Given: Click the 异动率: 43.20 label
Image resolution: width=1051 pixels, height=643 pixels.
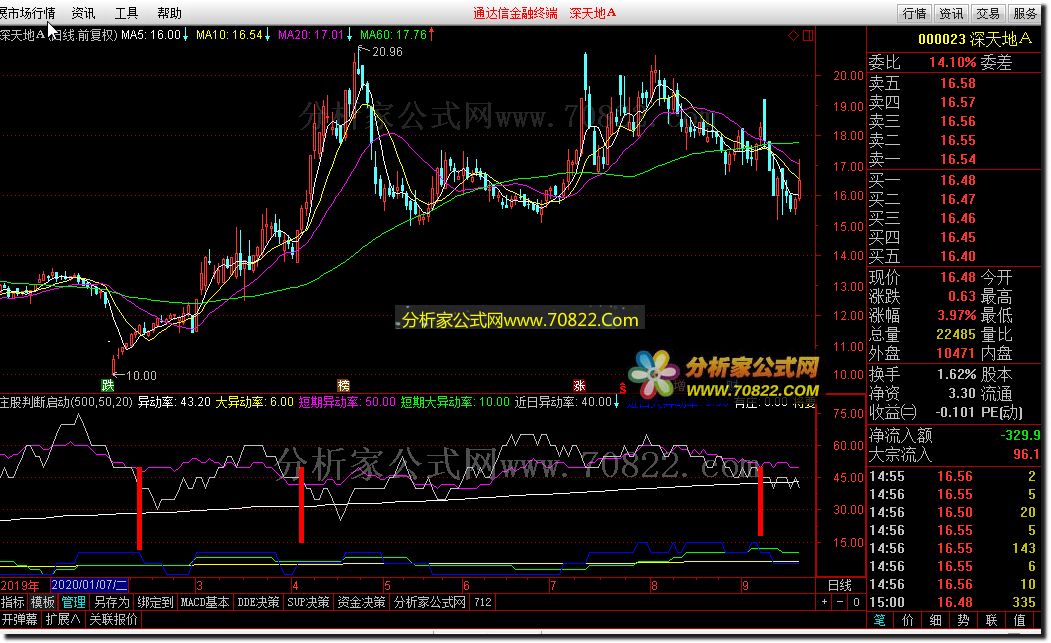Looking at the screenshot, I should click(x=174, y=402).
